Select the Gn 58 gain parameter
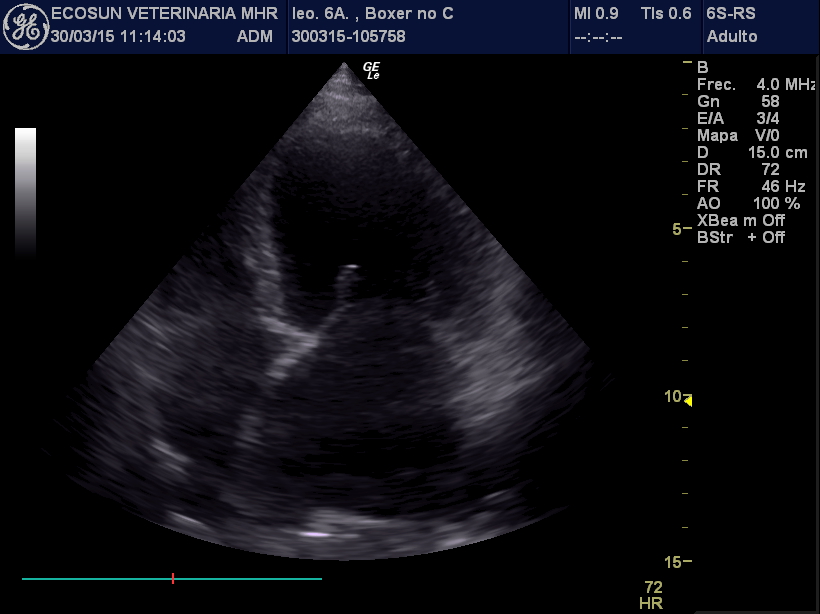820x614 pixels. pyautogui.click(x=738, y=102)
